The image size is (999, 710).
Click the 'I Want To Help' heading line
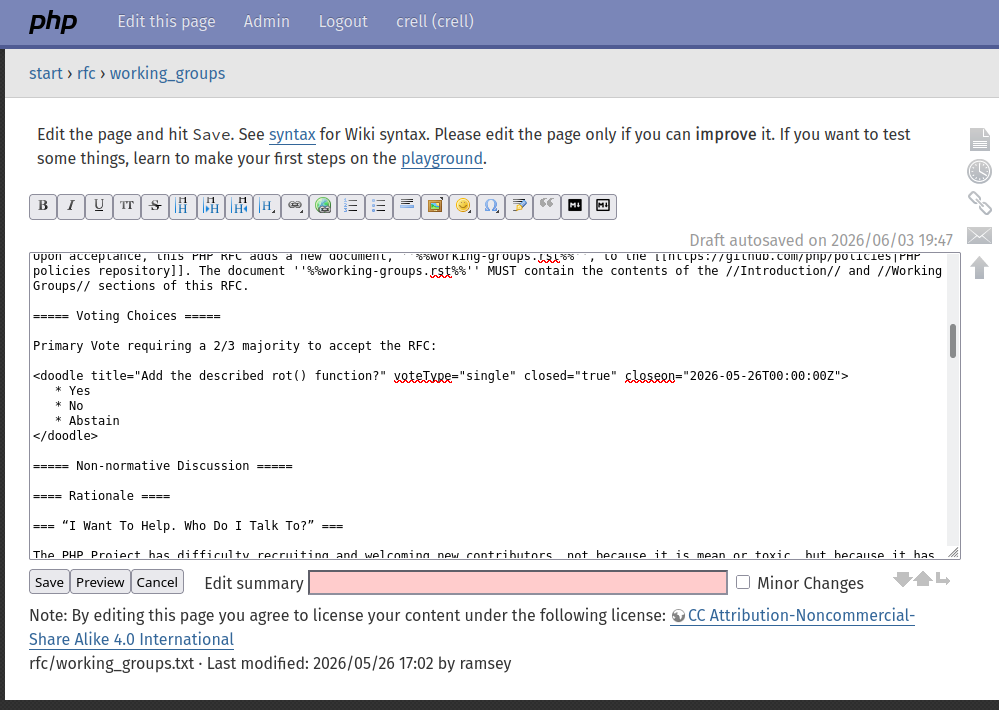click(x=188, y=526)
